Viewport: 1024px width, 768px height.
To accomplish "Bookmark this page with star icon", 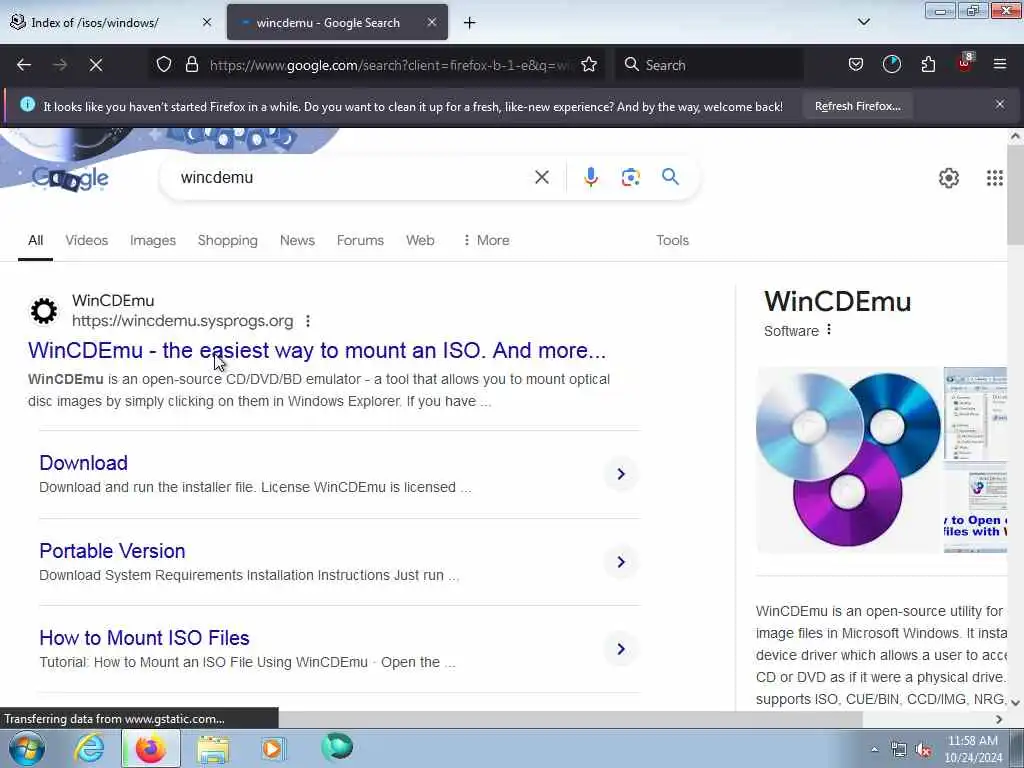I will click(589, 65).
